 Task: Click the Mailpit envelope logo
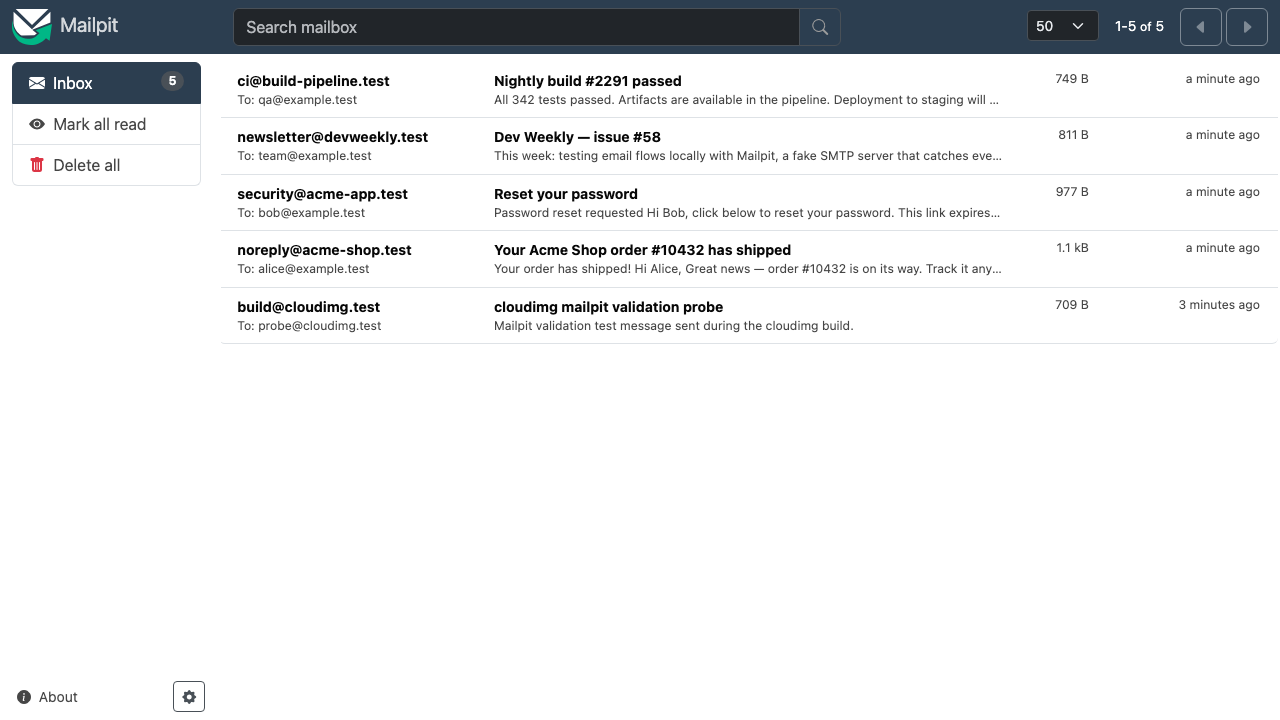coord(31,27)
